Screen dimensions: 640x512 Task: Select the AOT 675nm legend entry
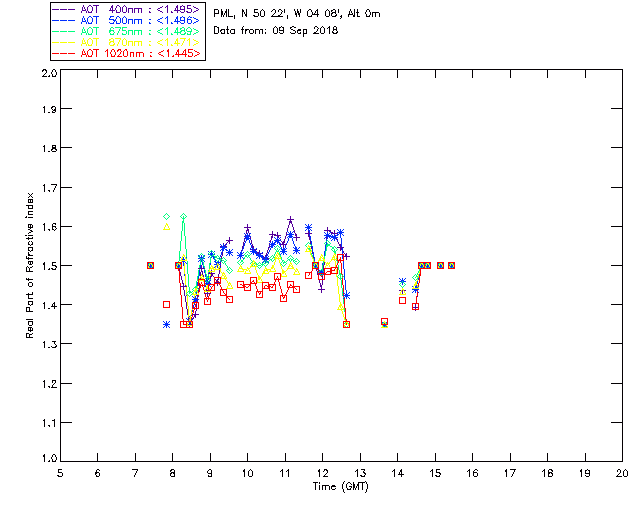[127, 31]
